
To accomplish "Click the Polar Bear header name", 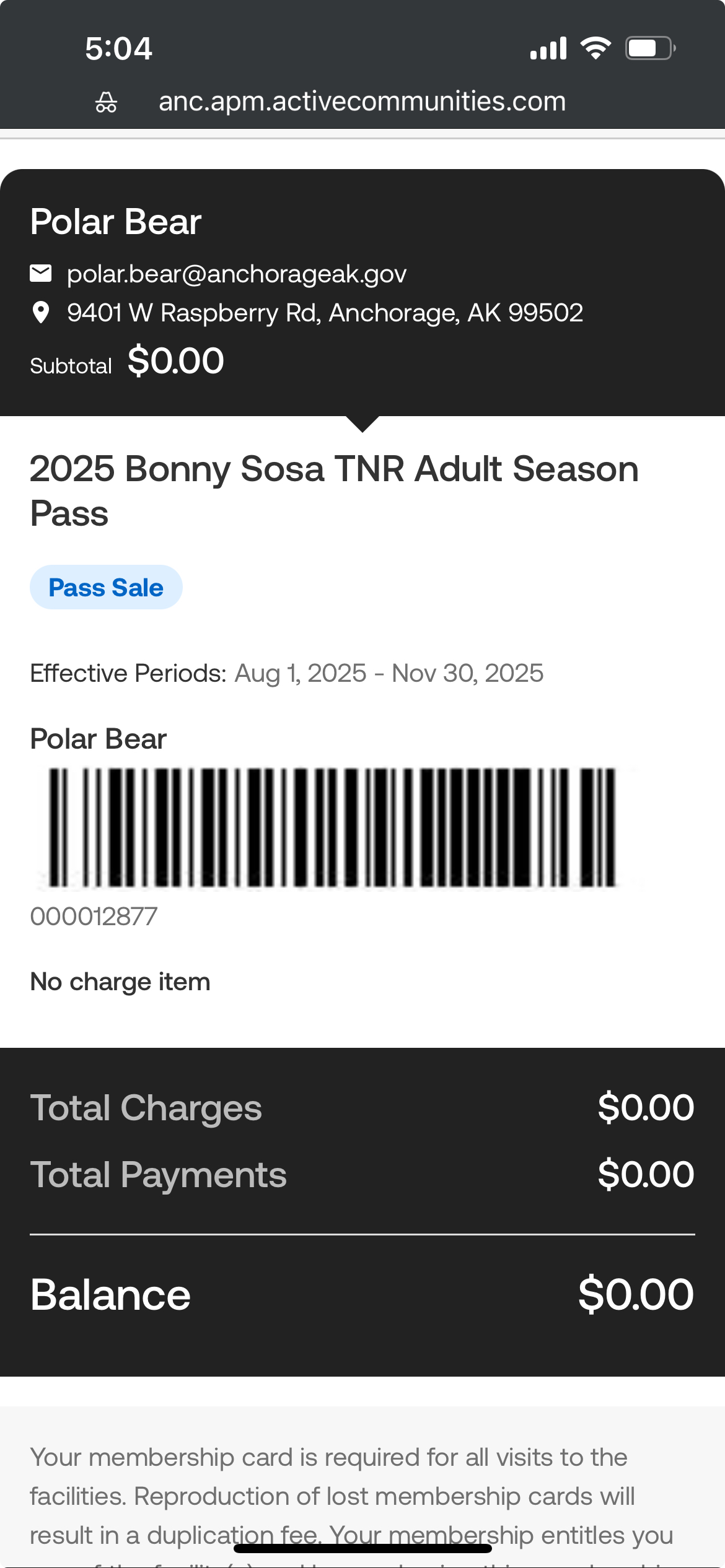I will pyautogui.click(x=116, y=222).
